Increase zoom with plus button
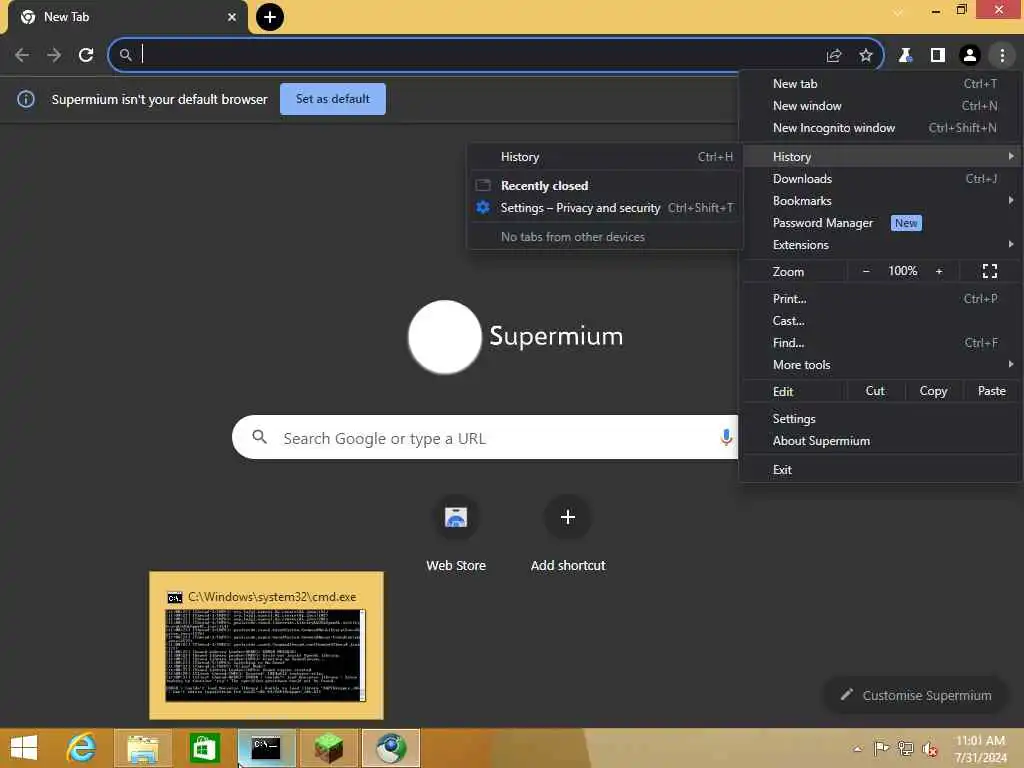Screen dimensions: 1024x768 click(x=939, y=271)
